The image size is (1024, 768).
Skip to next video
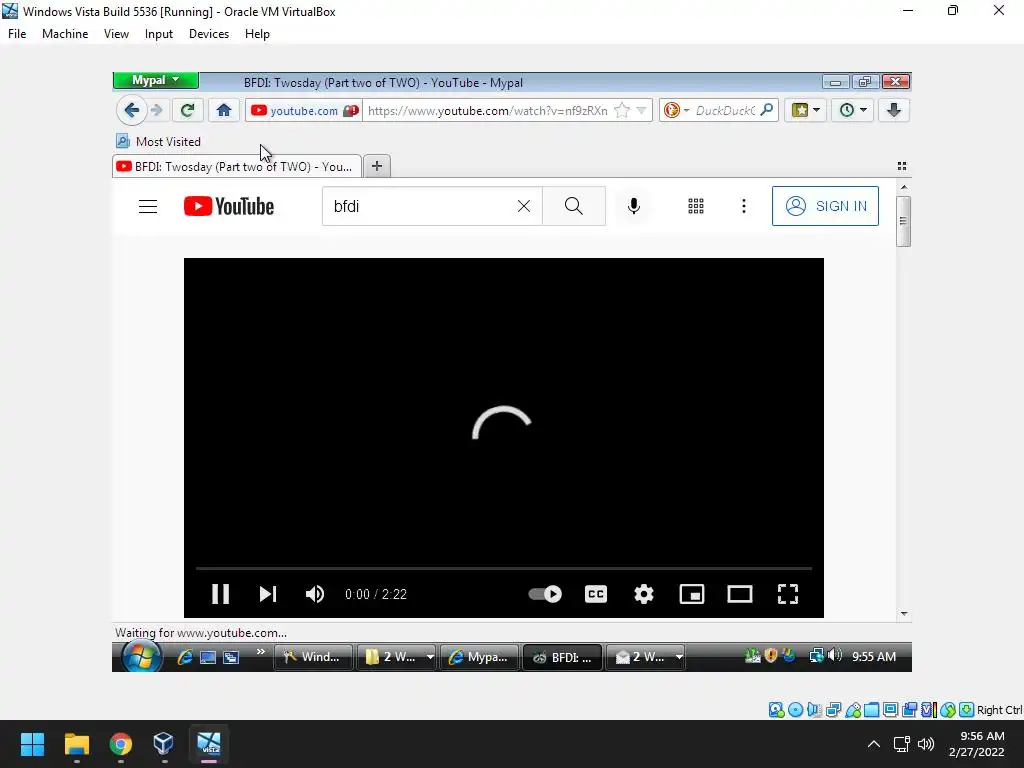[268, 594]
